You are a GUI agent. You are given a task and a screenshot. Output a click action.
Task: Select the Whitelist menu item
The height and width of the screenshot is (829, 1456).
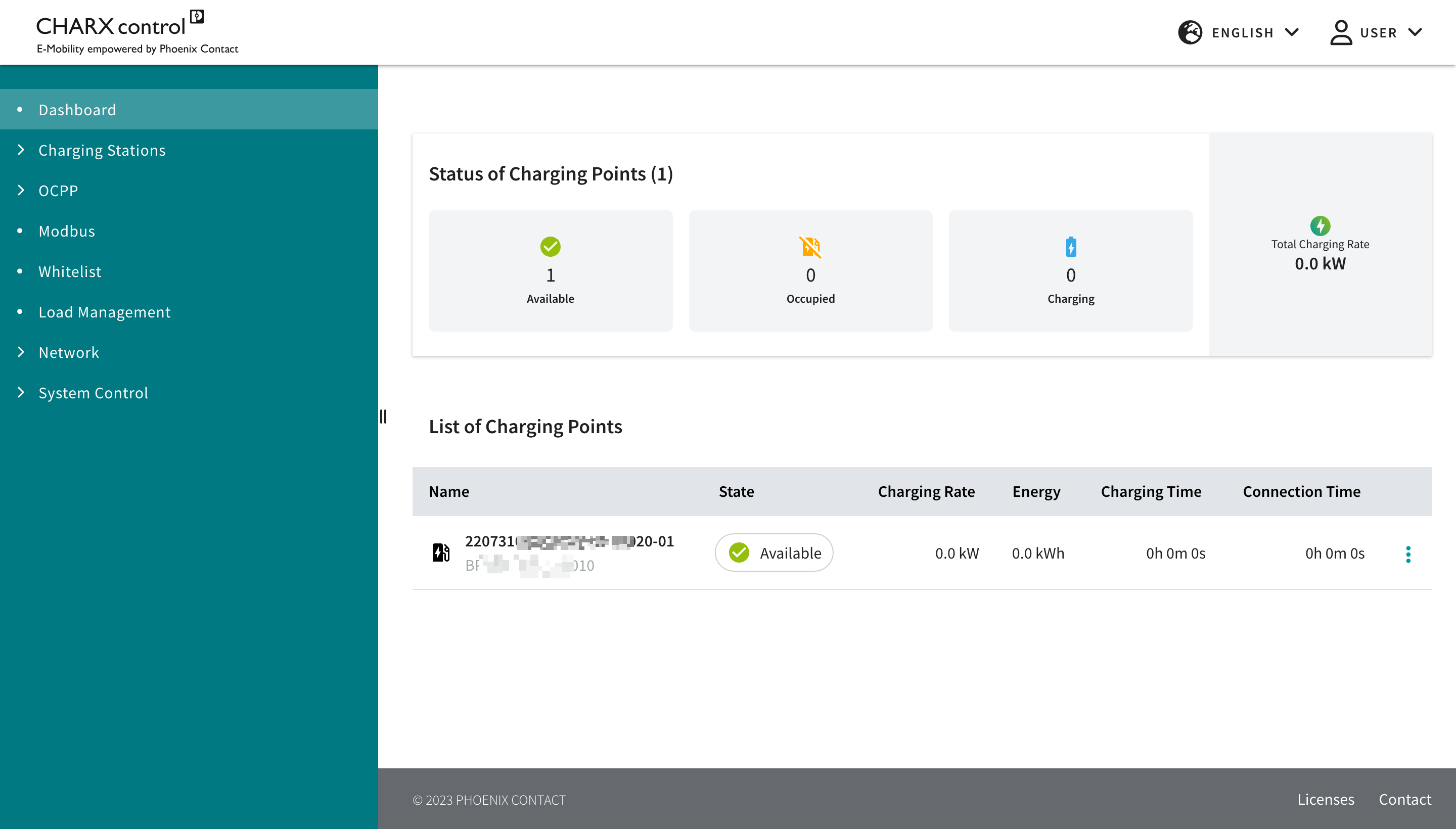click(69, 271)
